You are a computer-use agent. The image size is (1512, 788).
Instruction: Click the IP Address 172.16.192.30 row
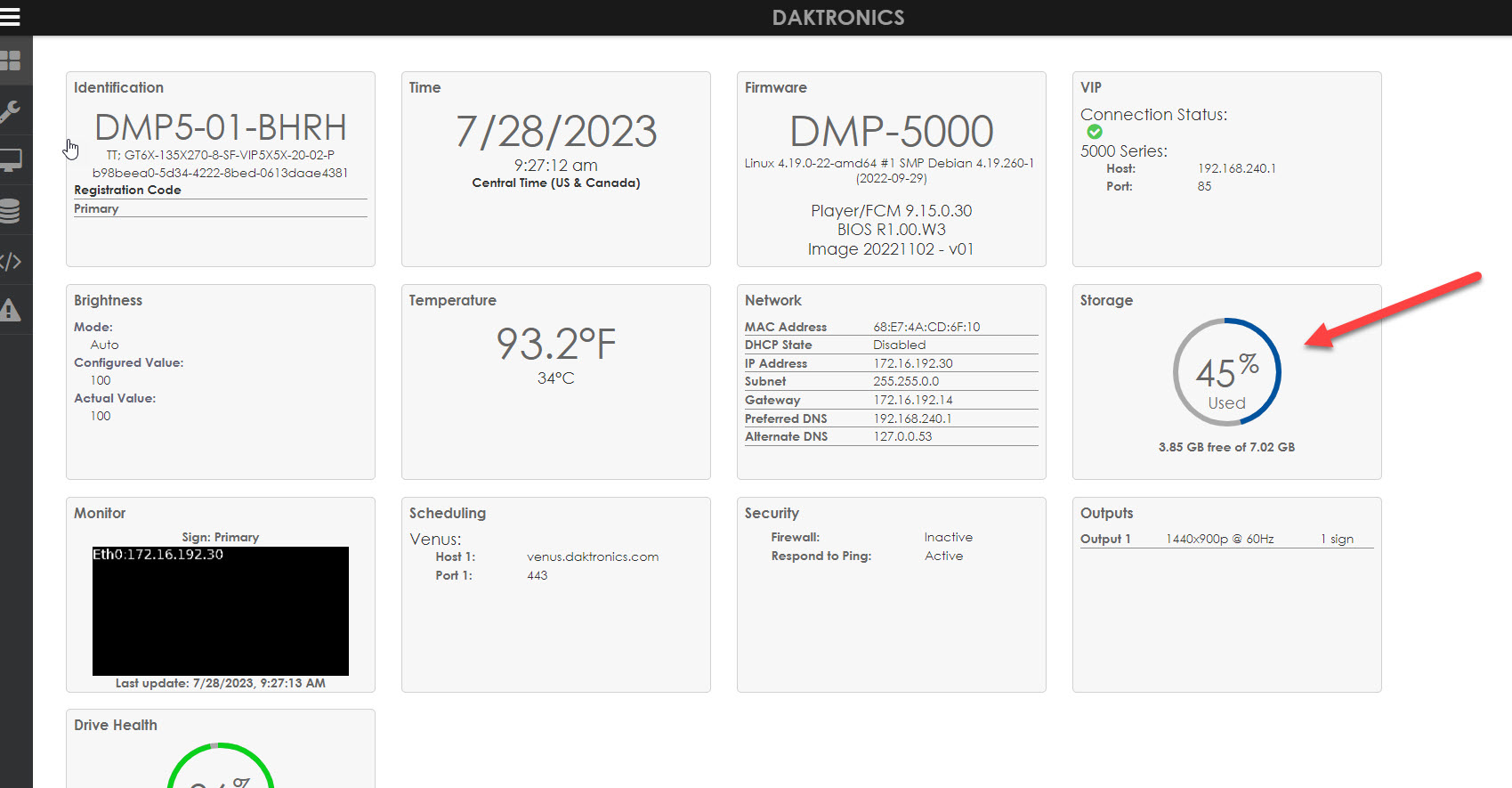pos(891,363)
